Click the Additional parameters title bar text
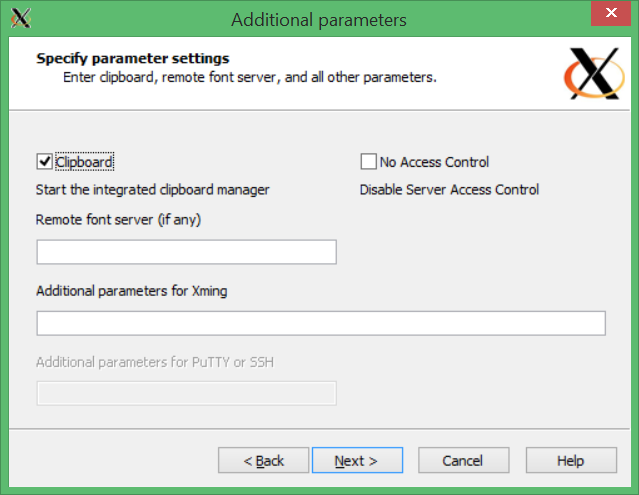This screenshot has height=495, width=639. (x=319, y=20)
